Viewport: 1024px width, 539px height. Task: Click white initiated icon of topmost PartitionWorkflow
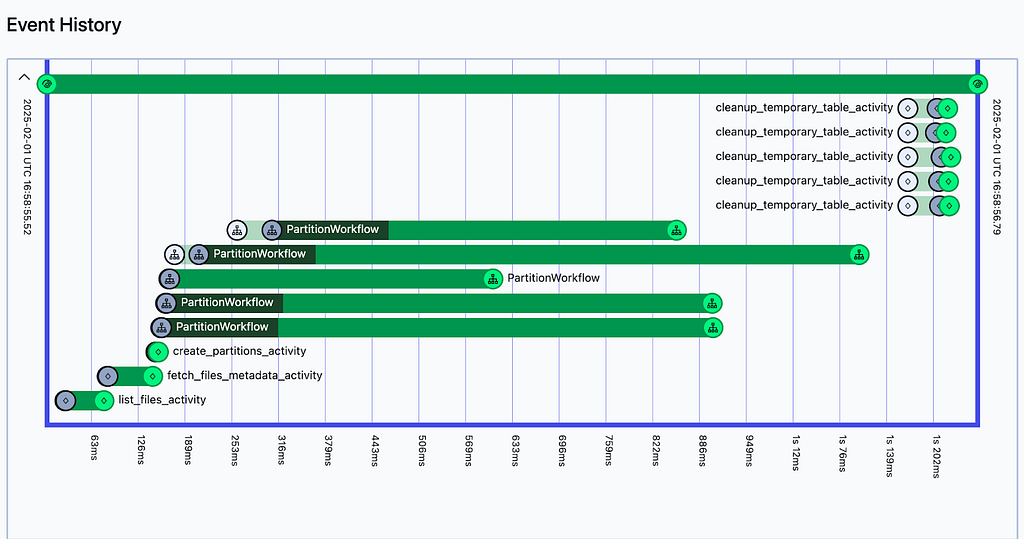tap(237, 231)
